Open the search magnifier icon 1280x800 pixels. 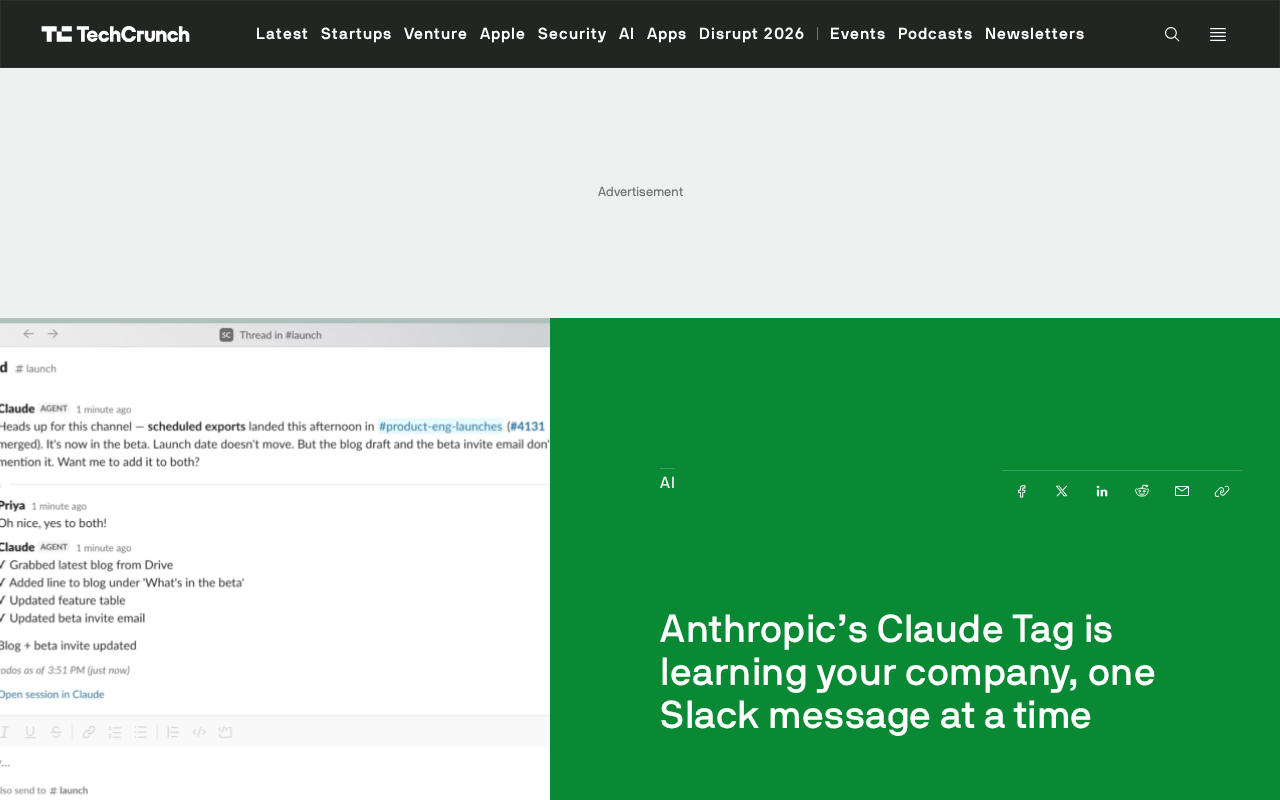1172,34
